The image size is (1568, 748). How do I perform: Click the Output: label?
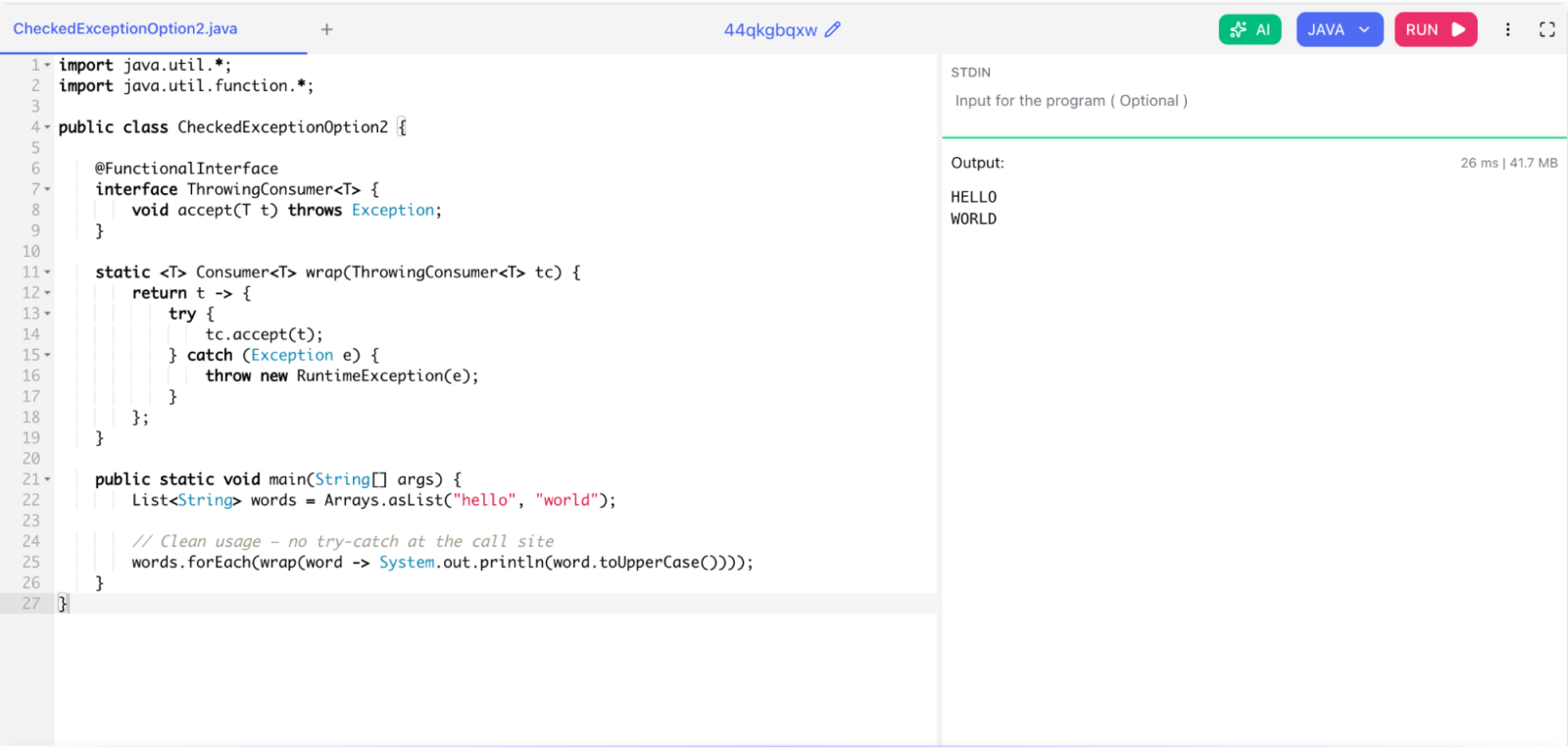(977, 163)
